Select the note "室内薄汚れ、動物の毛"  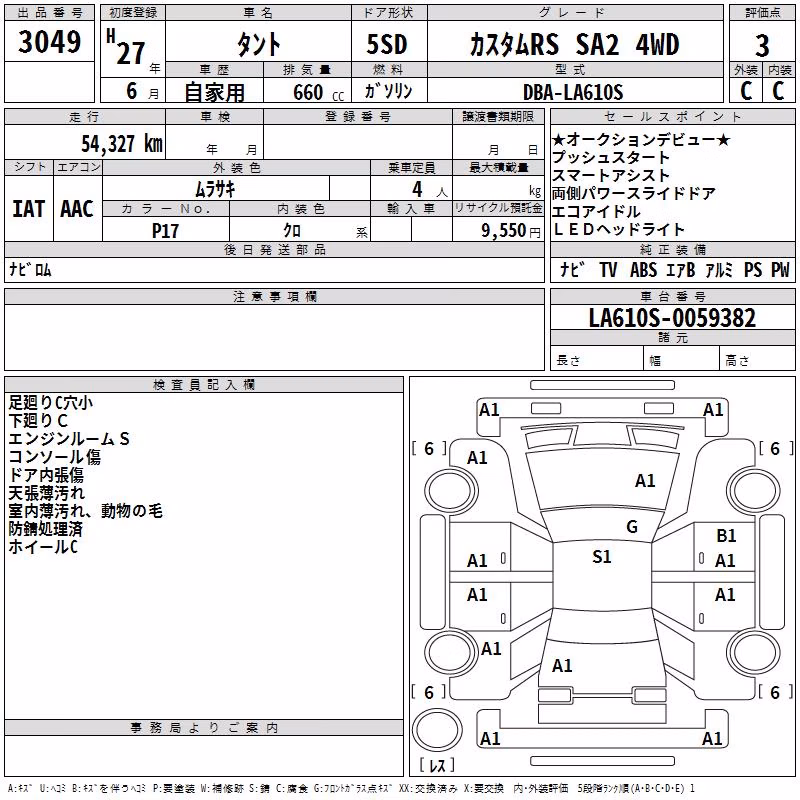pyautogui.click(x=85, y=511)
